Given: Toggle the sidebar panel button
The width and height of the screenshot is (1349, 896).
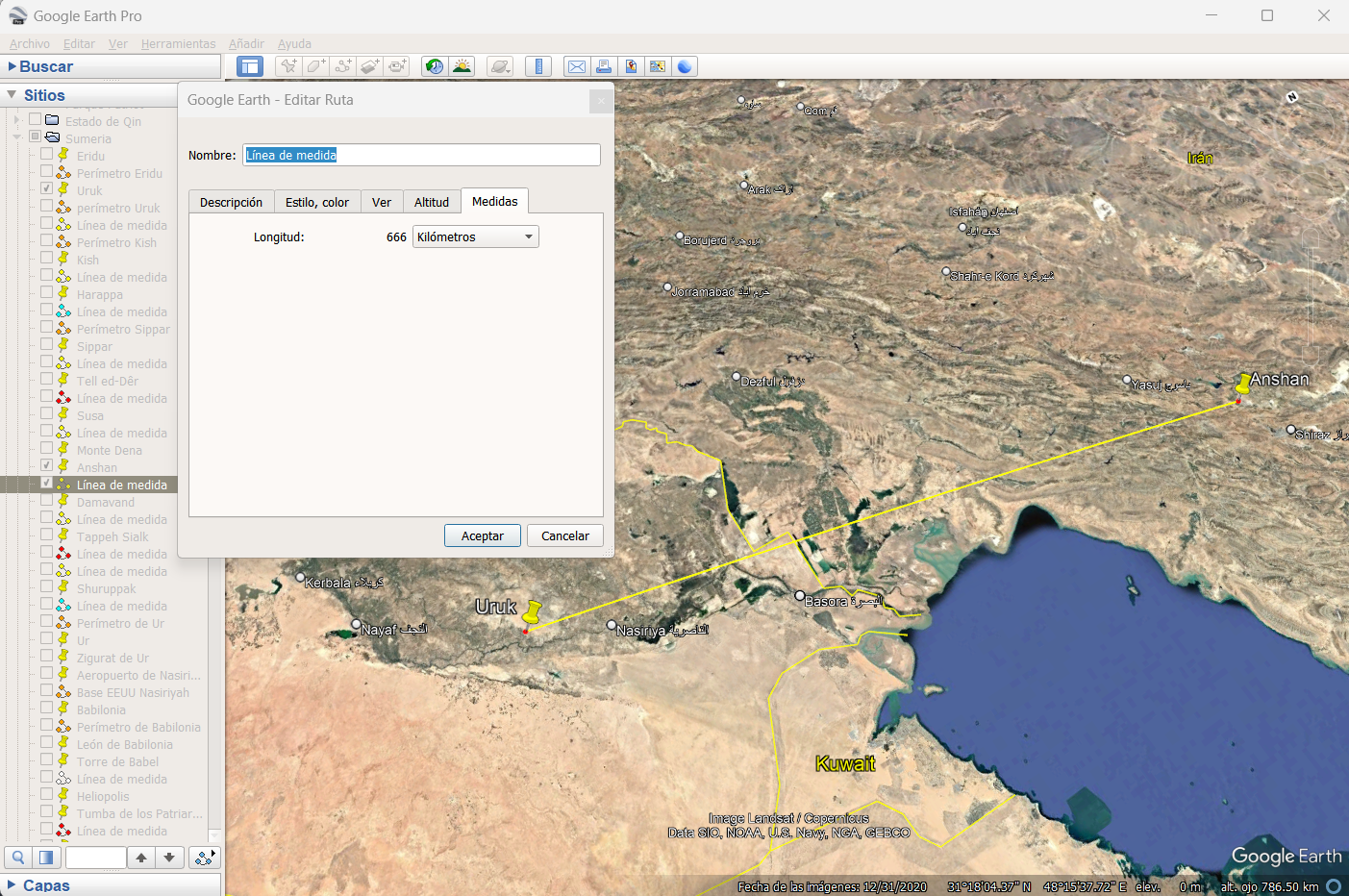Looking at the screenshot, I should point(250,66).
